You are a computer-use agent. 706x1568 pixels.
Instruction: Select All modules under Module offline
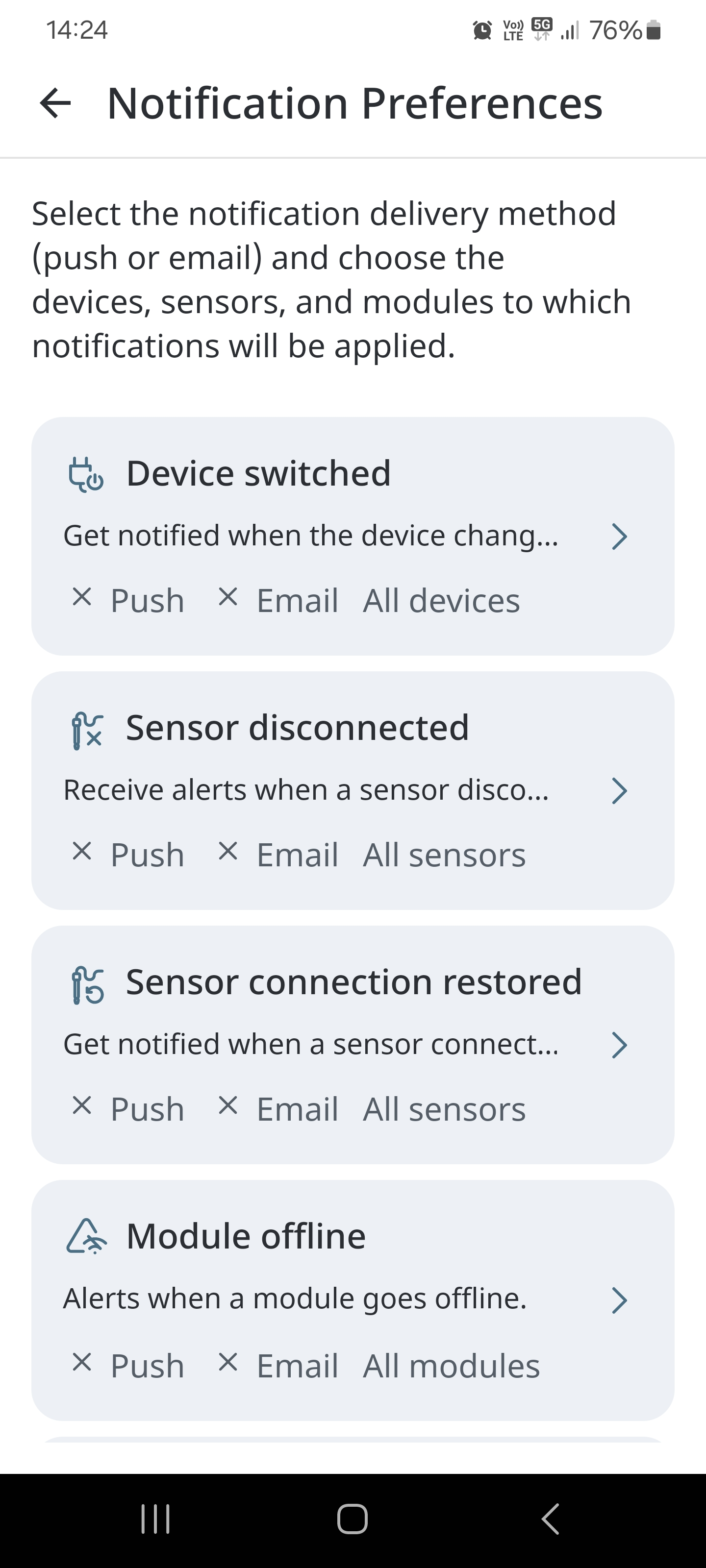[451, 1366]
